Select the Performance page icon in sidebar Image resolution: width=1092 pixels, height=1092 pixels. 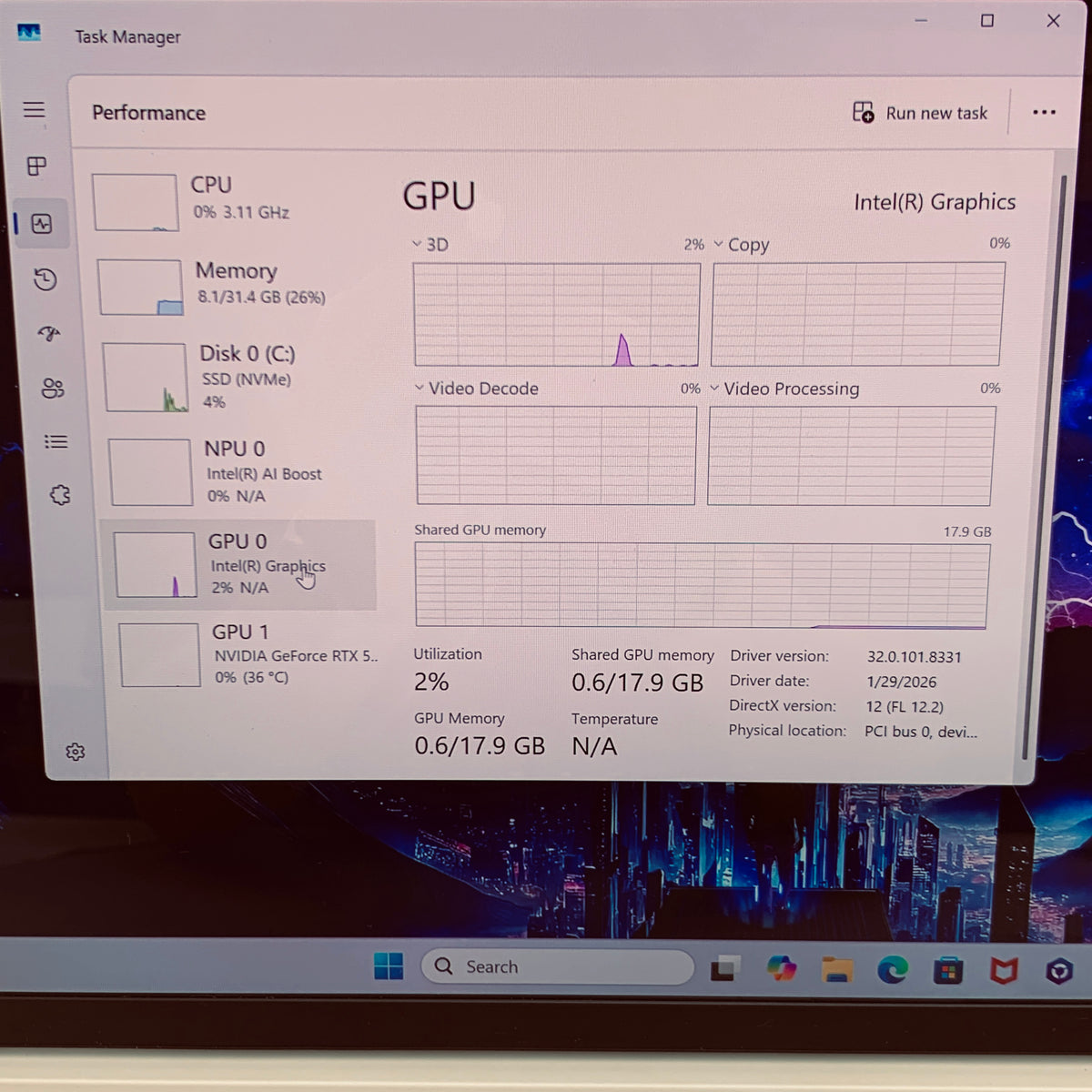42,224
